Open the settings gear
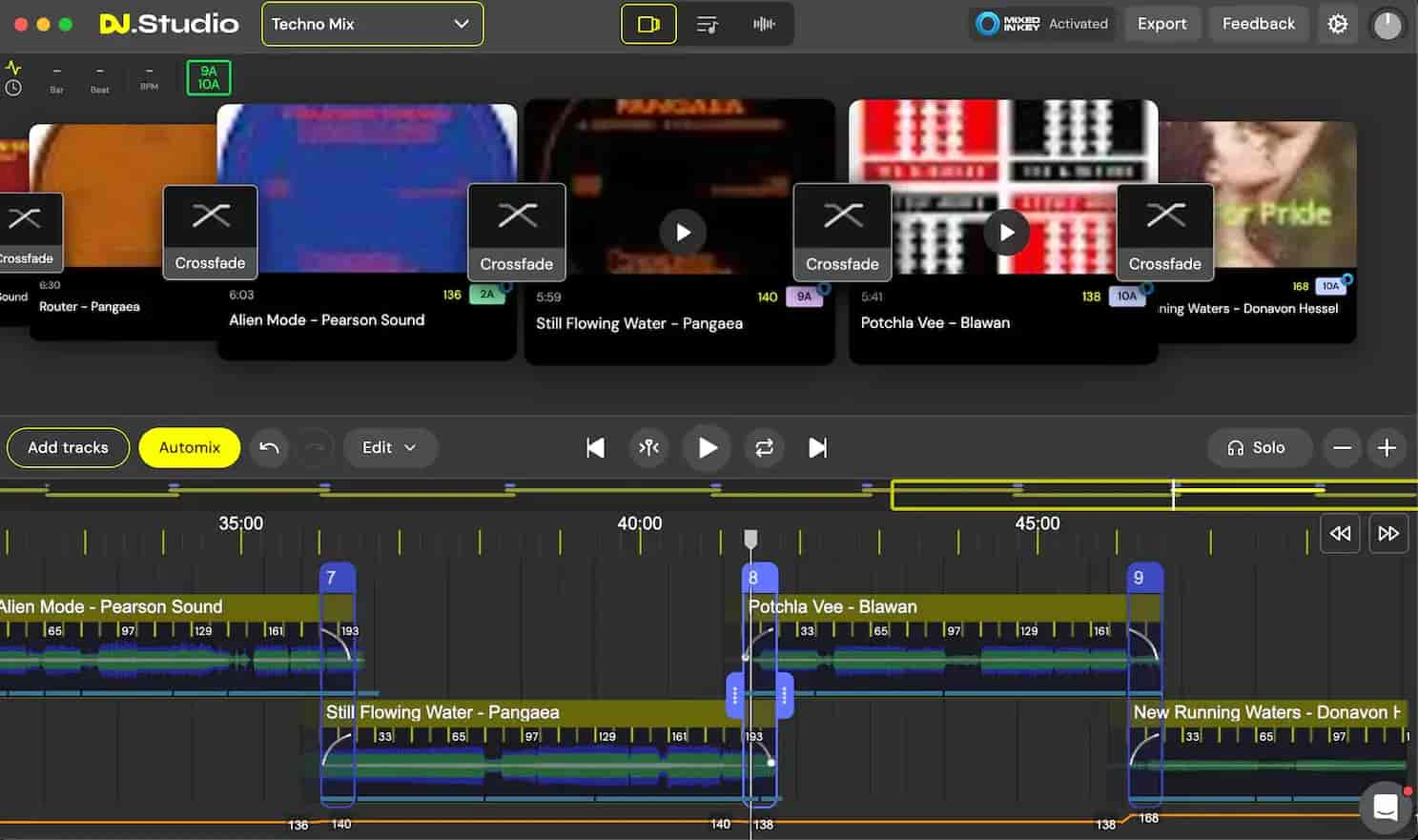1418x840 pixels. (1337, 24)
